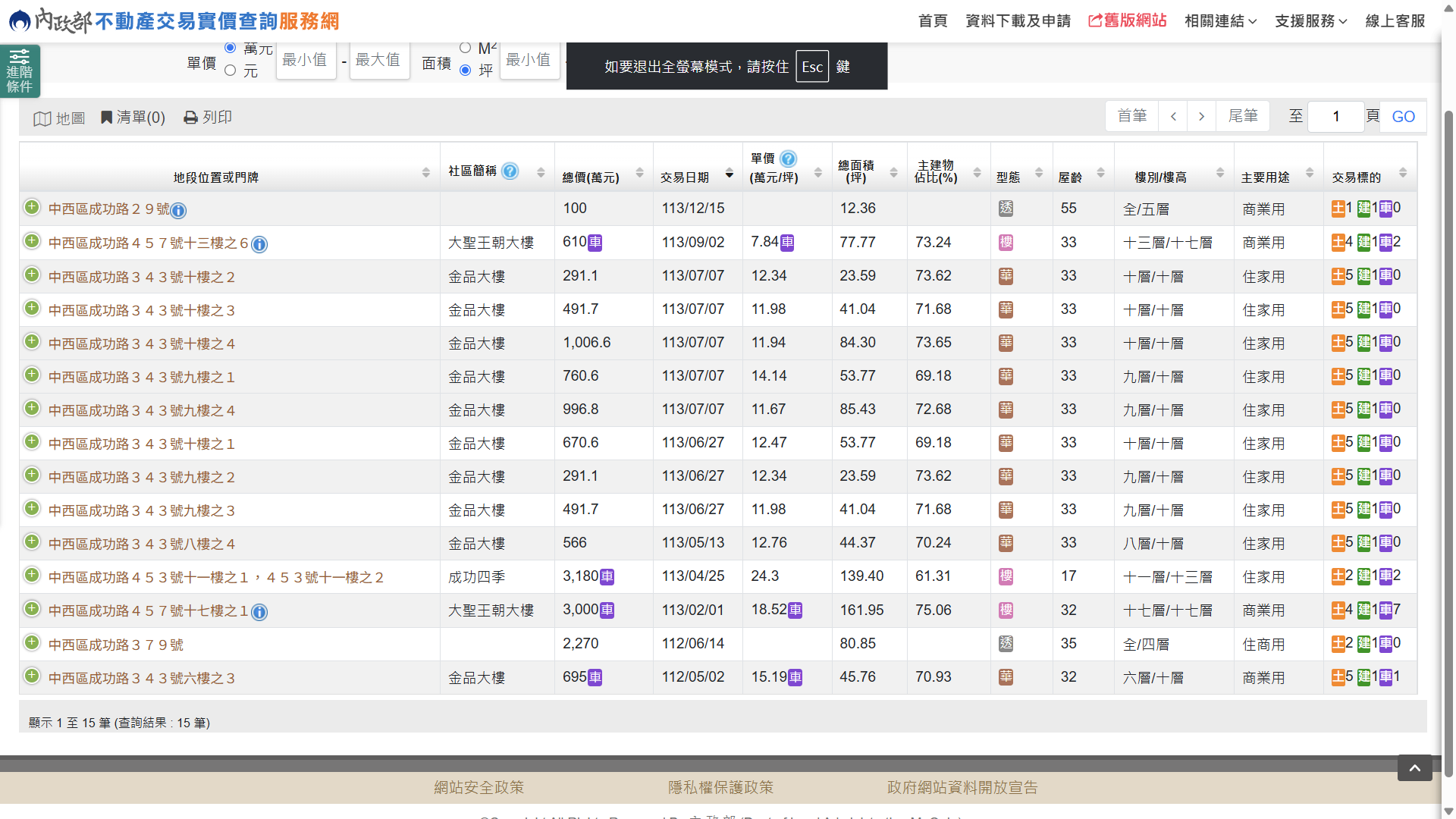Expand row details for 成功路３７９號

[32, 643]
